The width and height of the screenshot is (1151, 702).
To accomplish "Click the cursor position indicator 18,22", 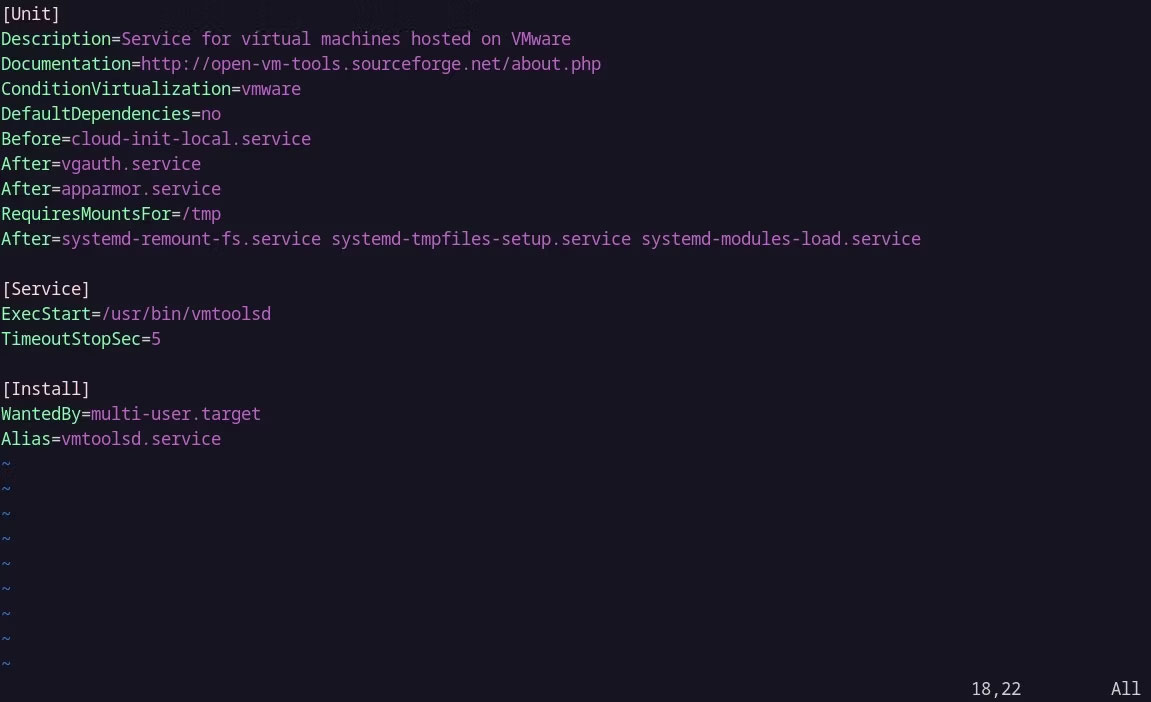I will click(x=995, y=689).
